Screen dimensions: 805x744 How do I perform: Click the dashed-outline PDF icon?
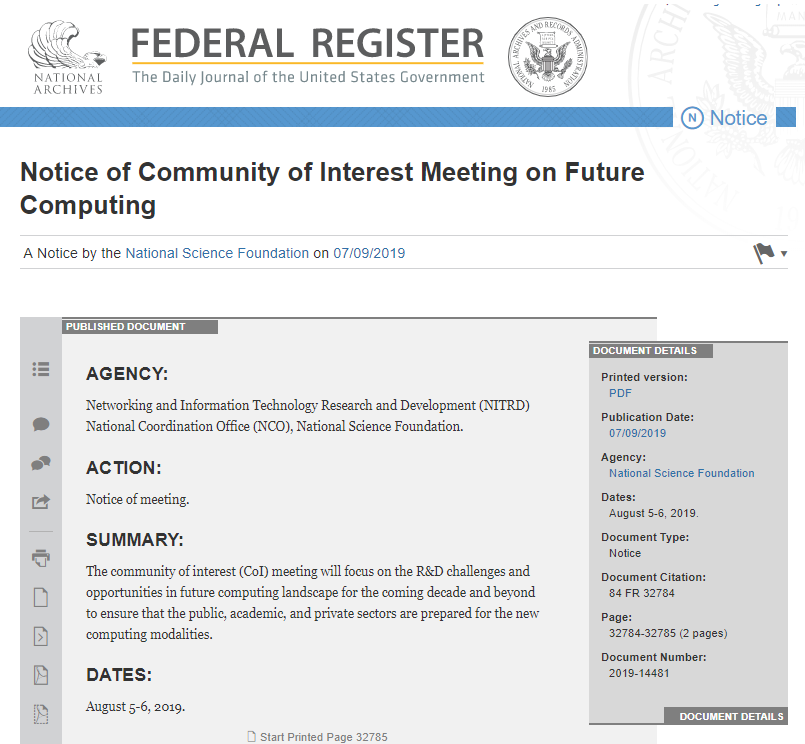41,714
